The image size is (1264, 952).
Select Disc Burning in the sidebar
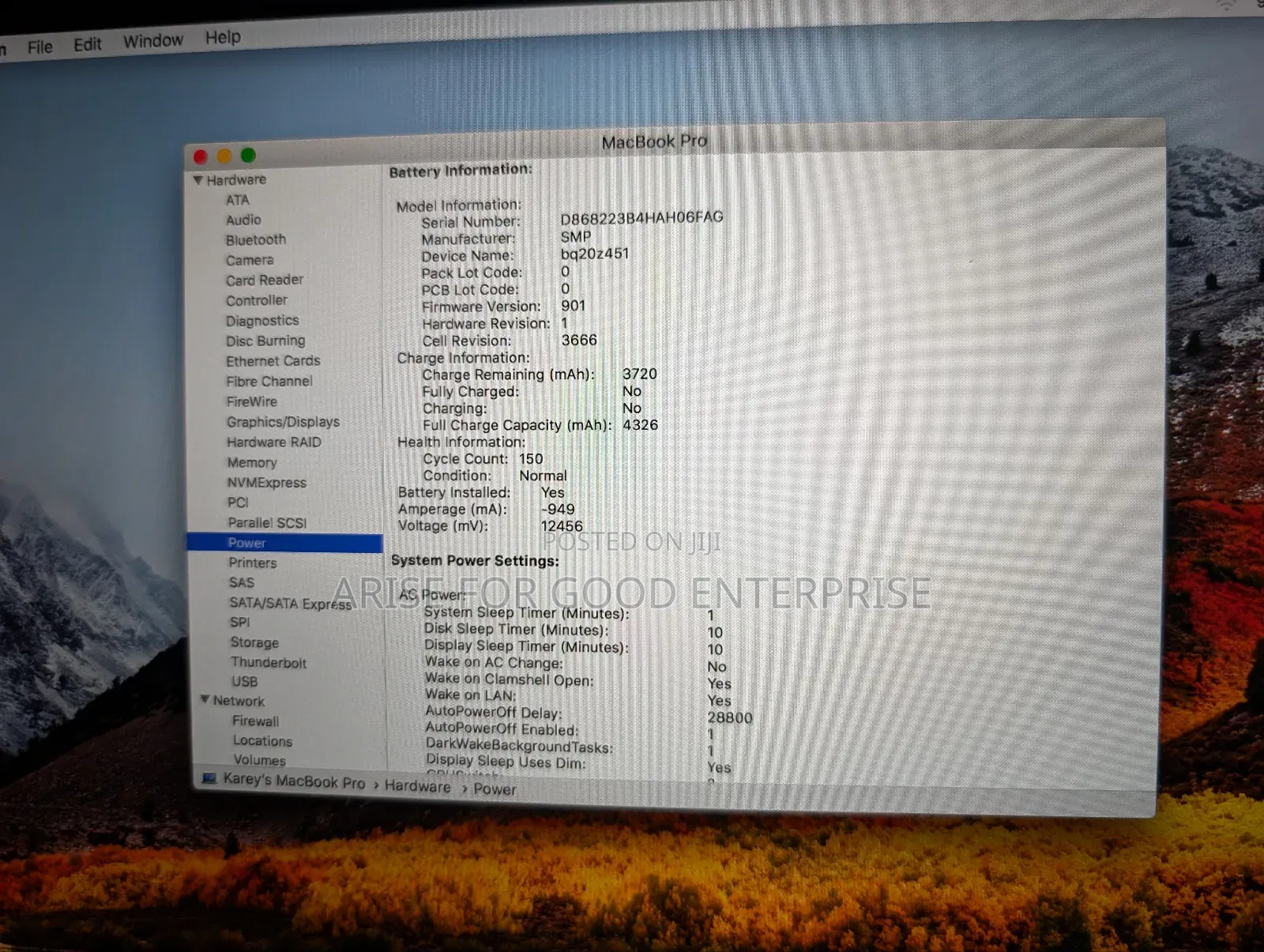click(x=265, y=341)
